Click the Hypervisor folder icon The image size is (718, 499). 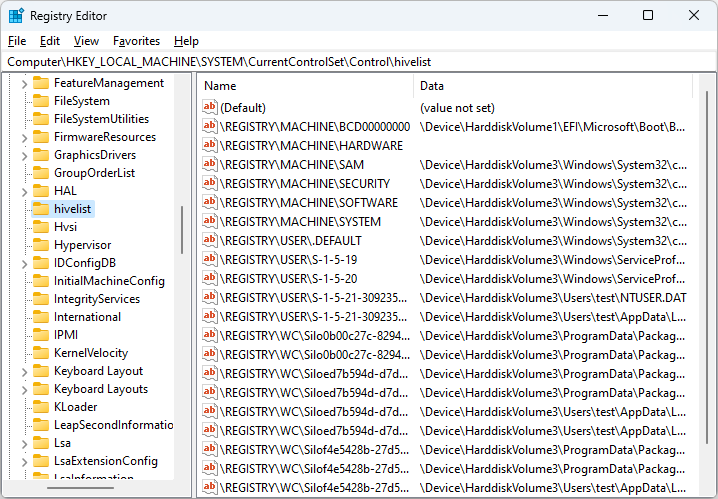[41, 245]
